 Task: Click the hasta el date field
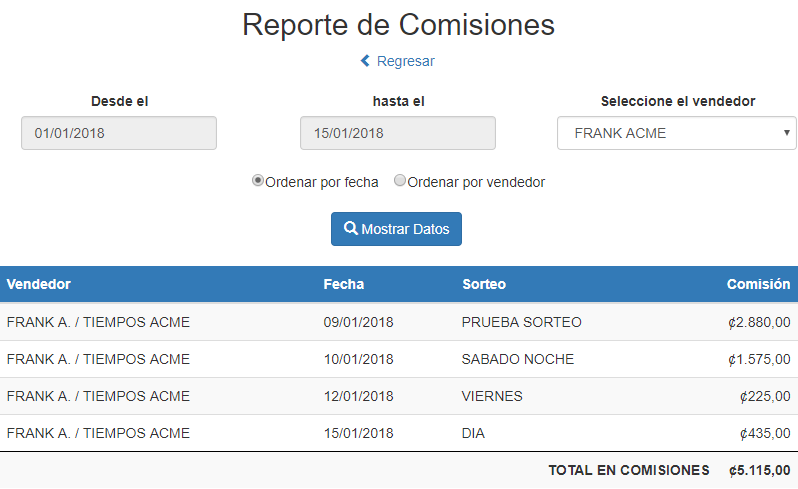398,133
